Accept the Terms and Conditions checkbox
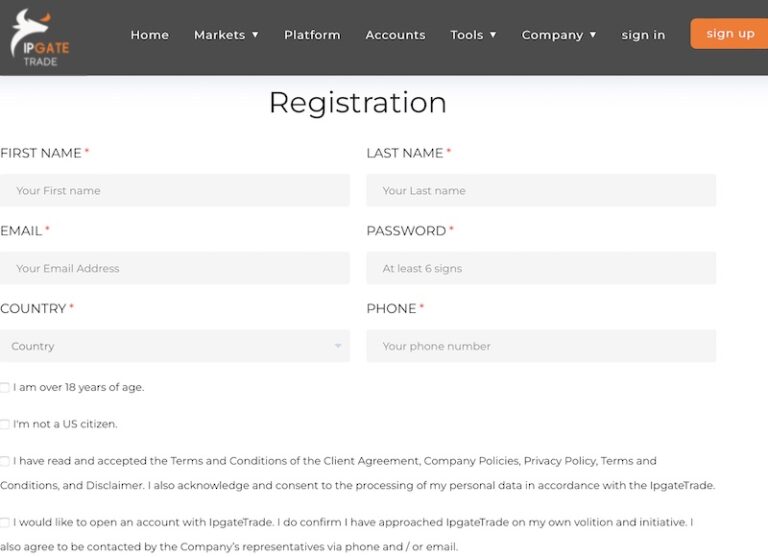The image size is (768, 557). 4,461
